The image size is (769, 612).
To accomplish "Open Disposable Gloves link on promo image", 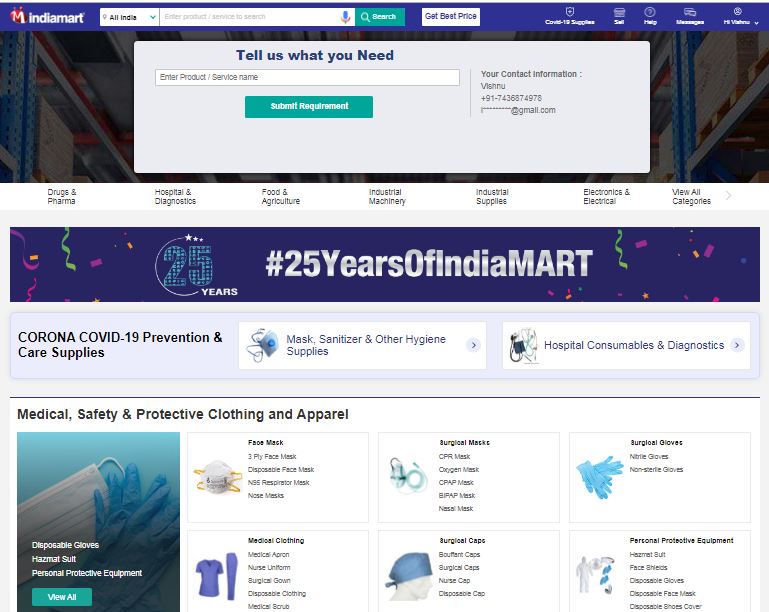I will click(65, 545).
